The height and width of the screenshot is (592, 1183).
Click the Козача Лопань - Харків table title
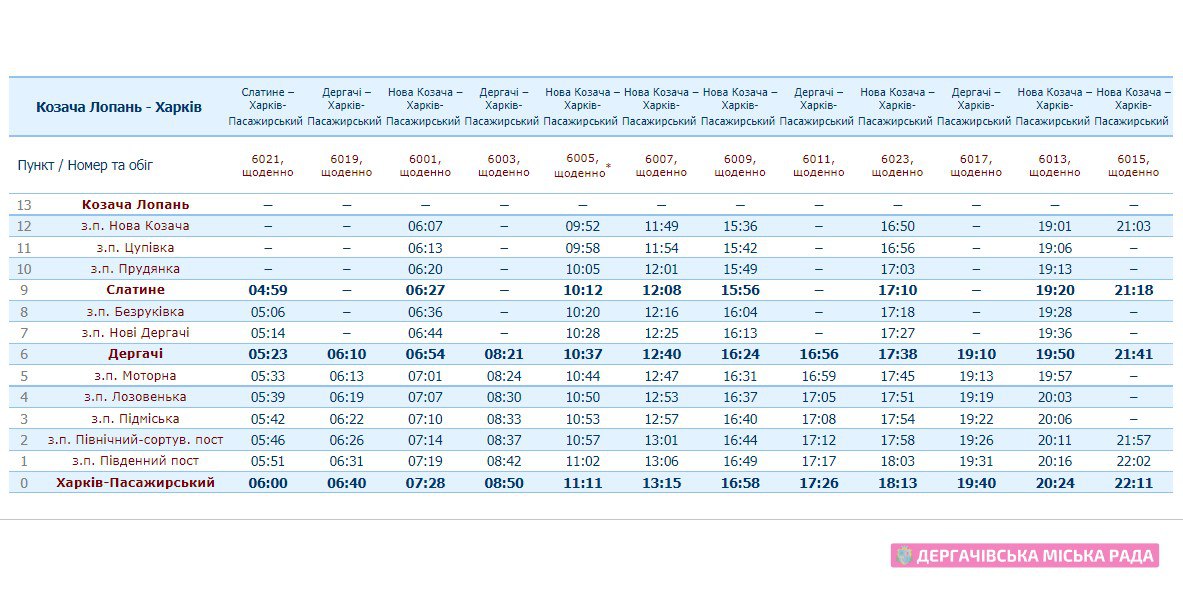[x=119, y=106]
